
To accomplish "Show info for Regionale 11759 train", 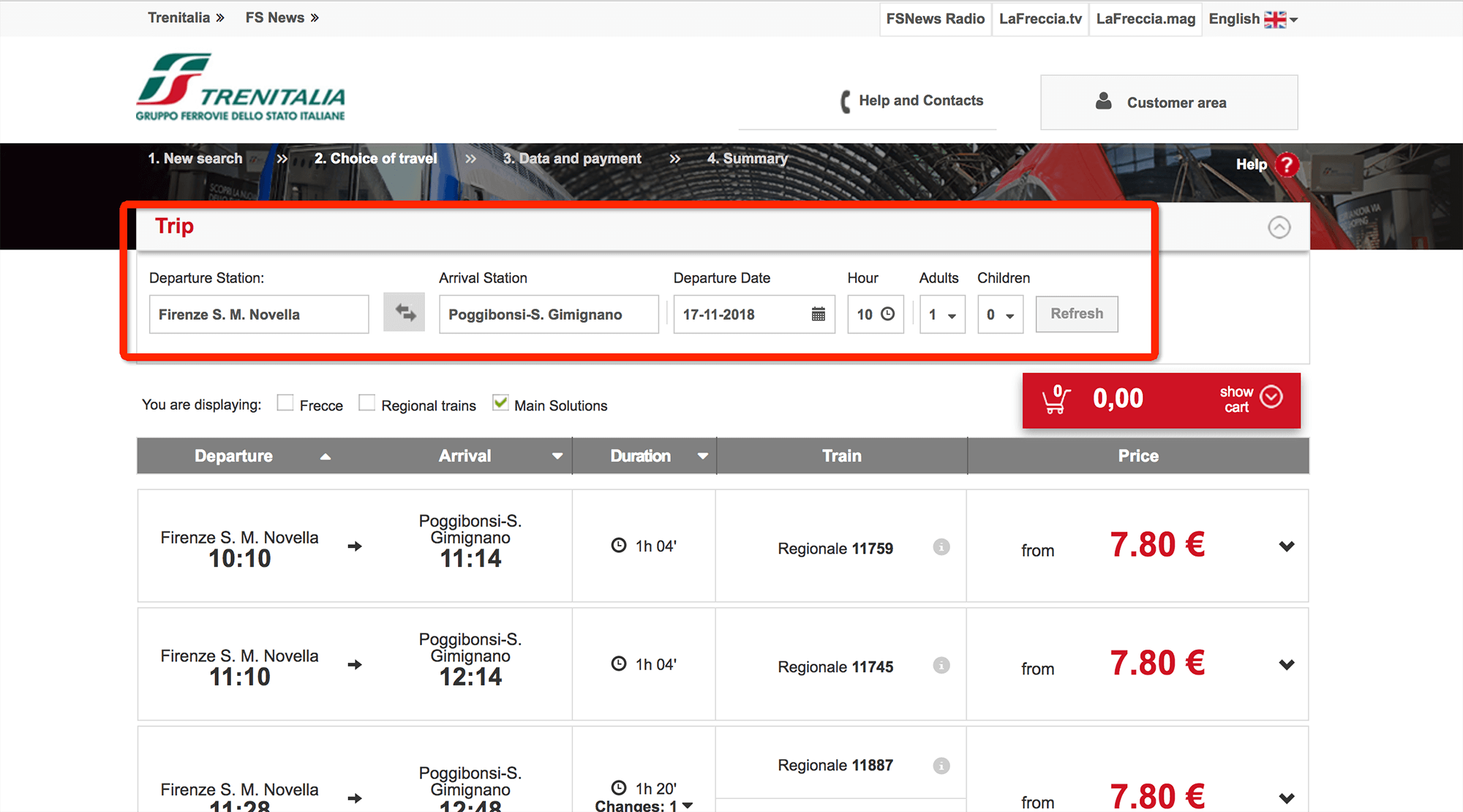I will tap(941, 547).
